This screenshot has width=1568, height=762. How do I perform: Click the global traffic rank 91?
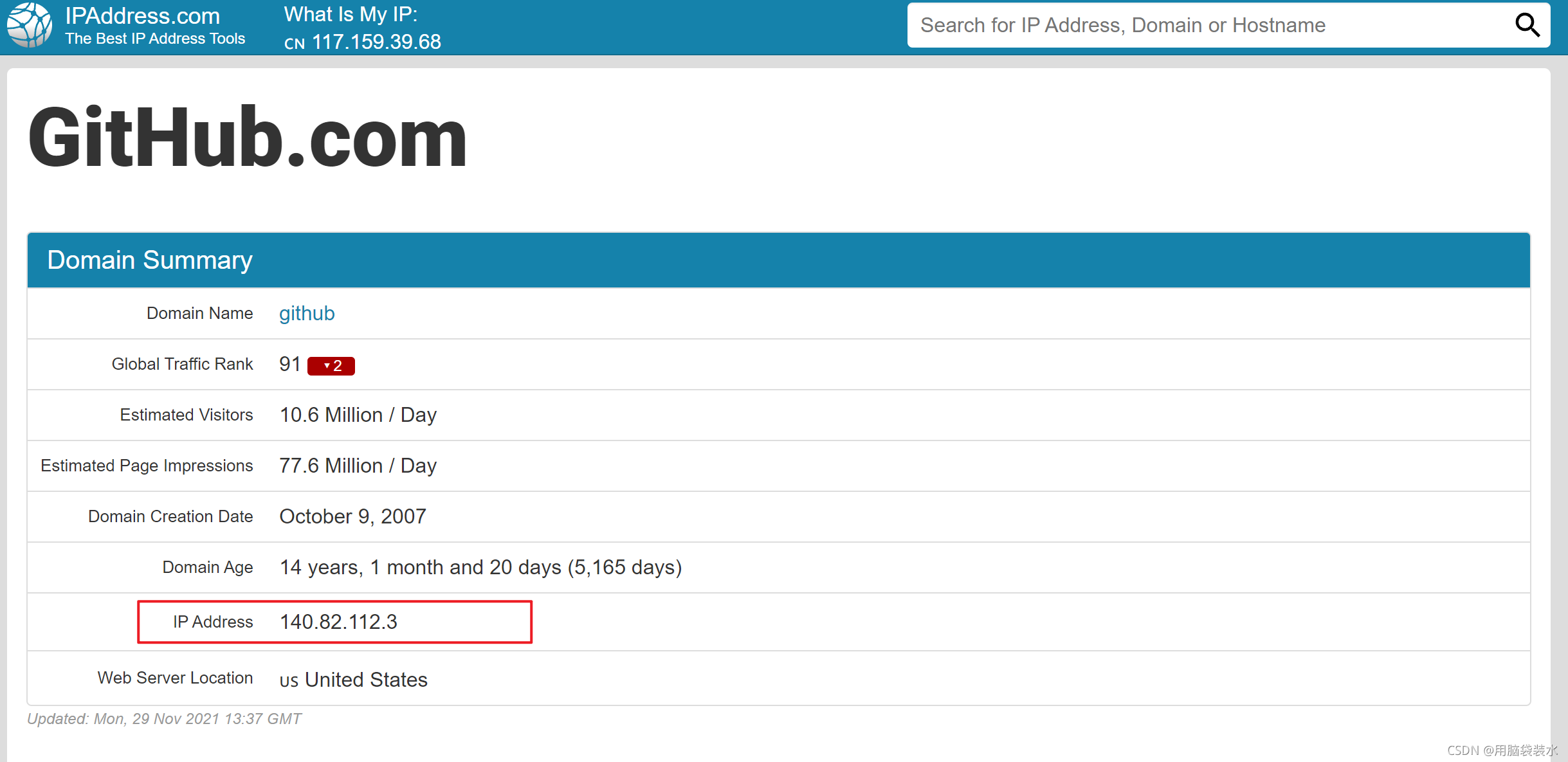point(290,364)
